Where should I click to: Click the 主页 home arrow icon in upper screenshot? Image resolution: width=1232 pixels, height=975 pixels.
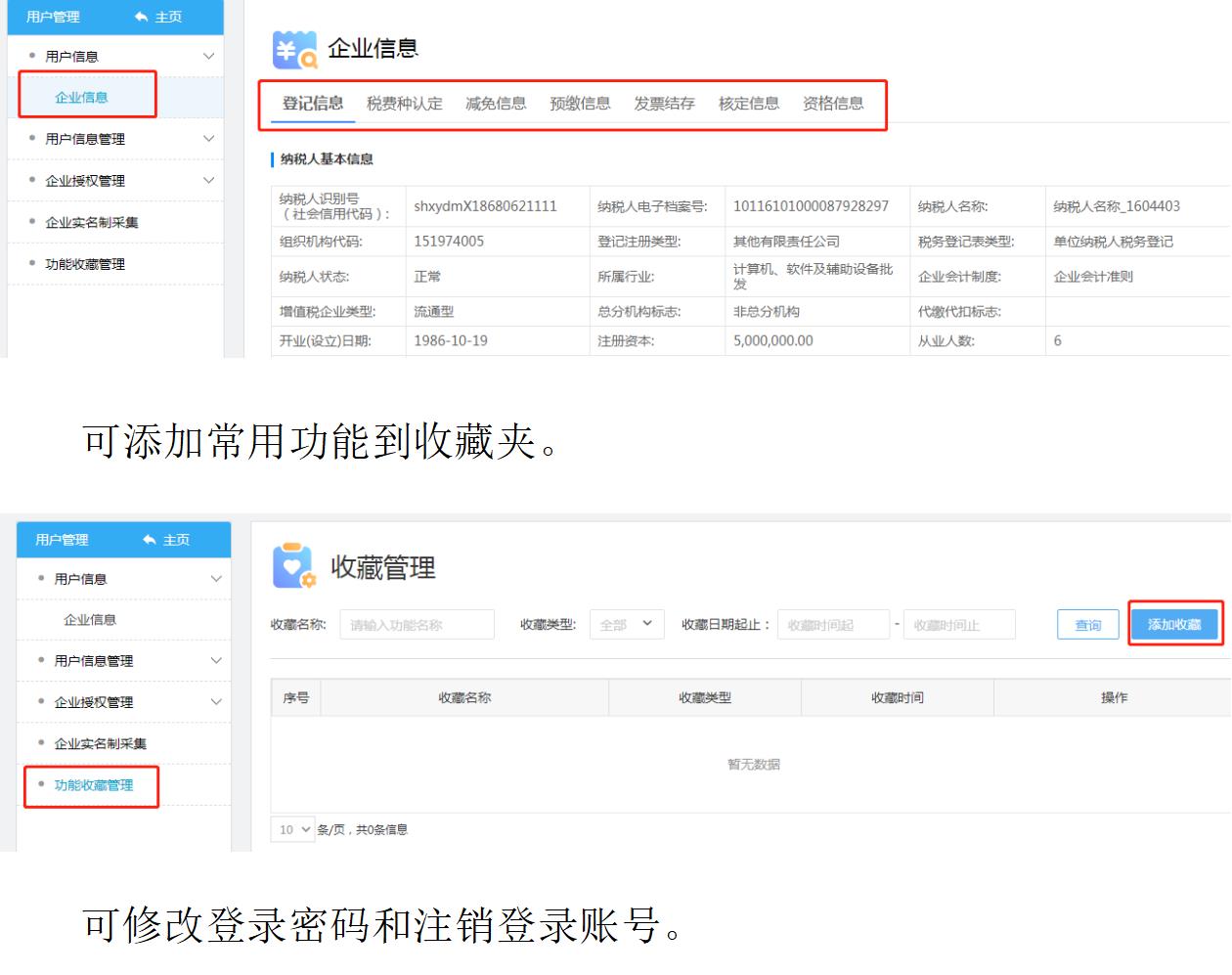(142, 17)
